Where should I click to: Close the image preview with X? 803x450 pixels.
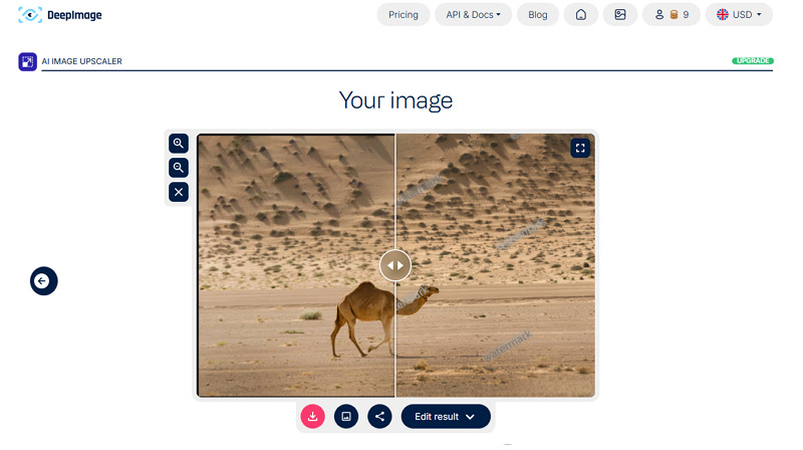point(178,192)
